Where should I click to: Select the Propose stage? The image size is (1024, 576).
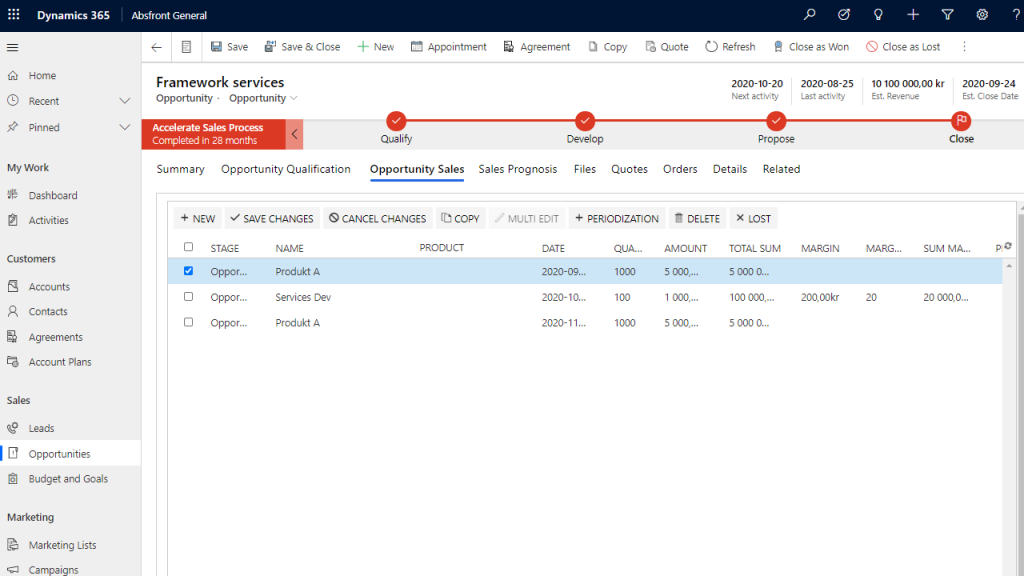click(x=776, y=121)
